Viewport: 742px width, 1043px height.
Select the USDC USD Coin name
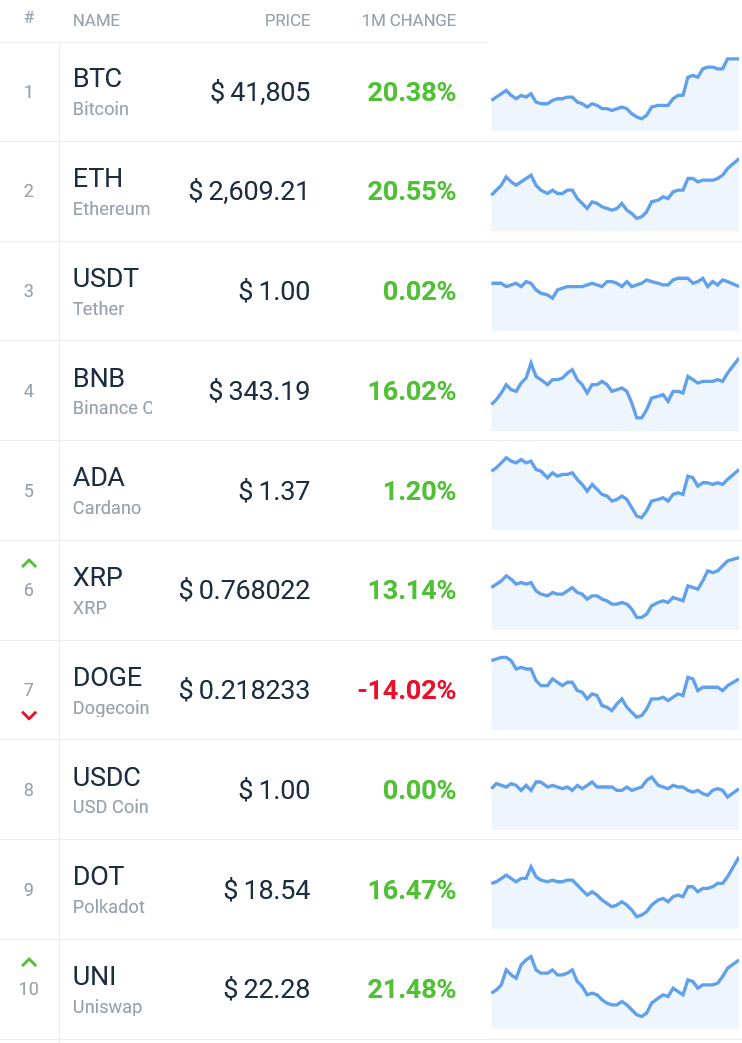click(x=110, y=790)
